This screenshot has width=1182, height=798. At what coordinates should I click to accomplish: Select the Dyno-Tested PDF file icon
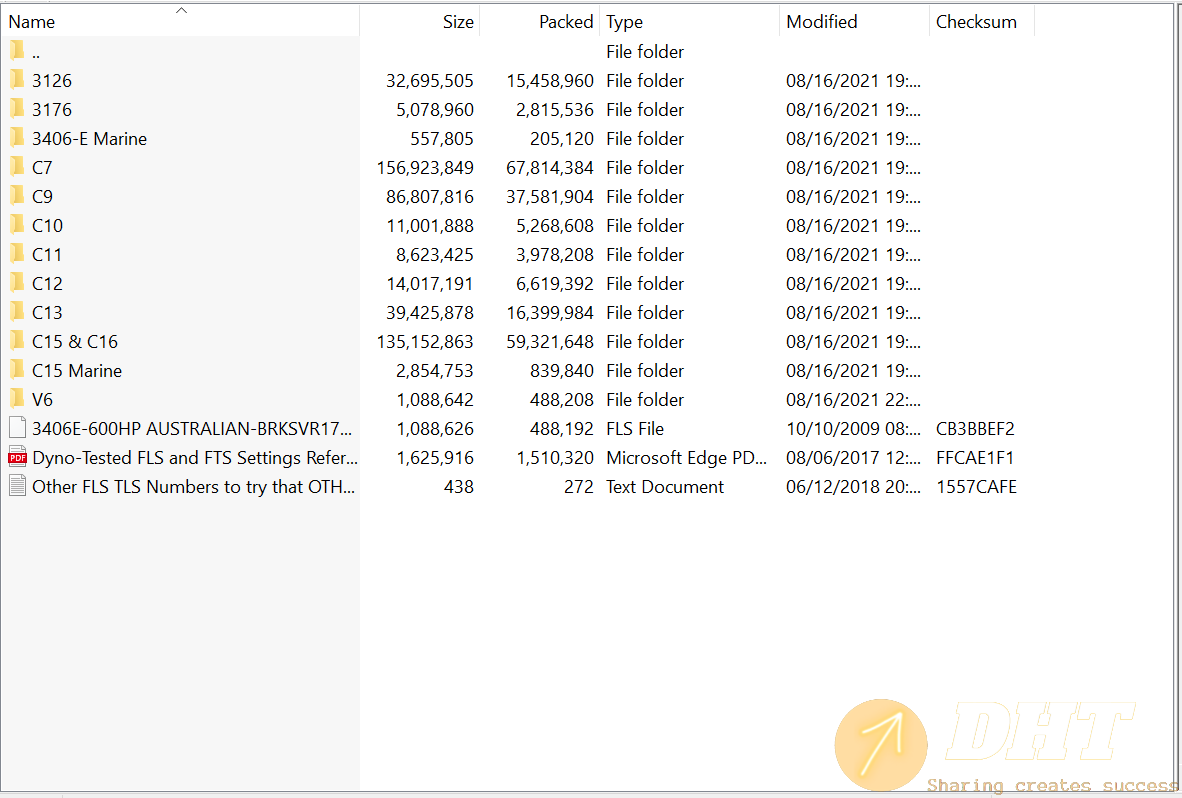click(x=17, y=458)
